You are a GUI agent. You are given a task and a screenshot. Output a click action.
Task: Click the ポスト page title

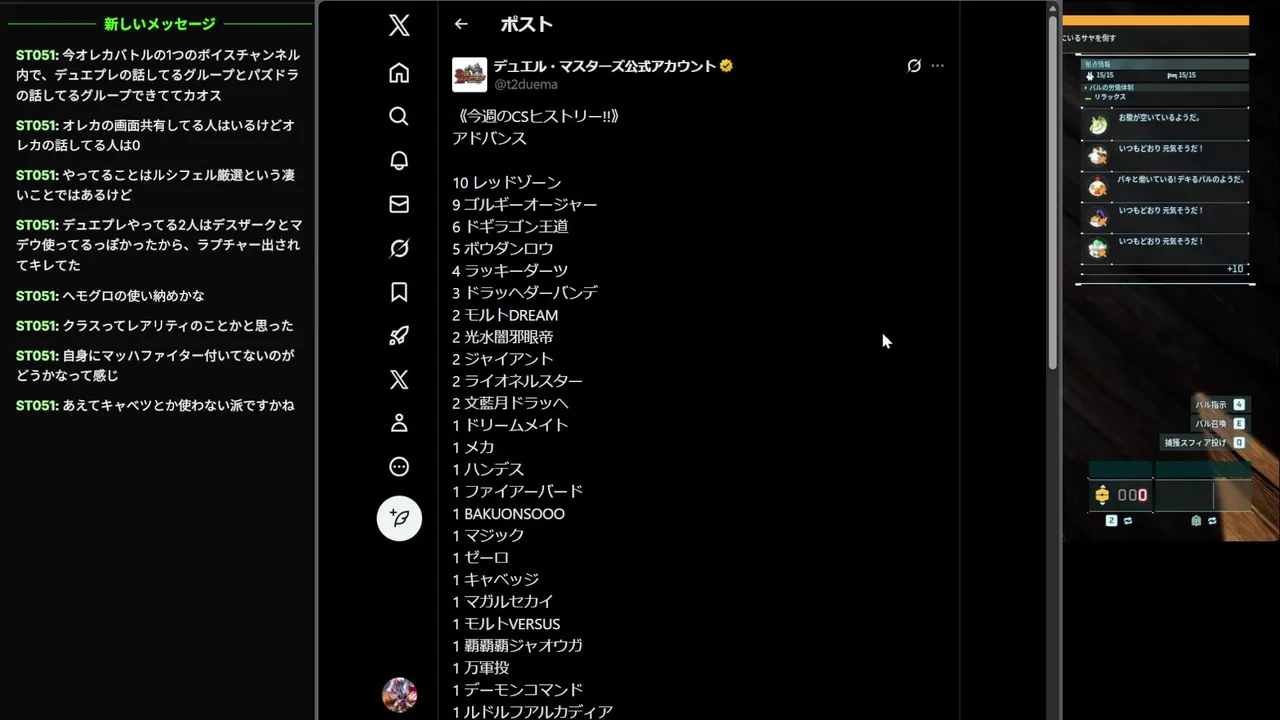527,24
